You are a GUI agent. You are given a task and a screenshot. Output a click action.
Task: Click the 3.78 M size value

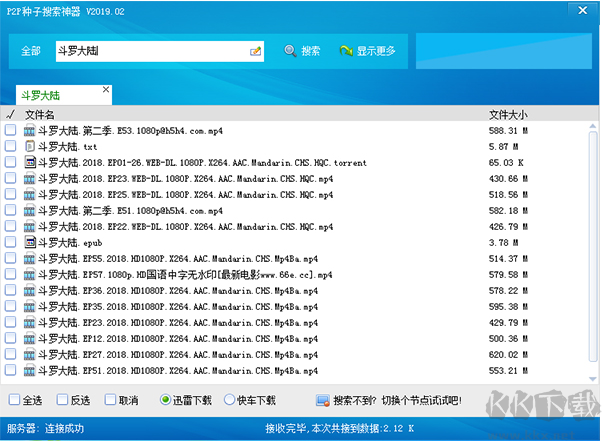pyautogui.click(x=504, y=242)
